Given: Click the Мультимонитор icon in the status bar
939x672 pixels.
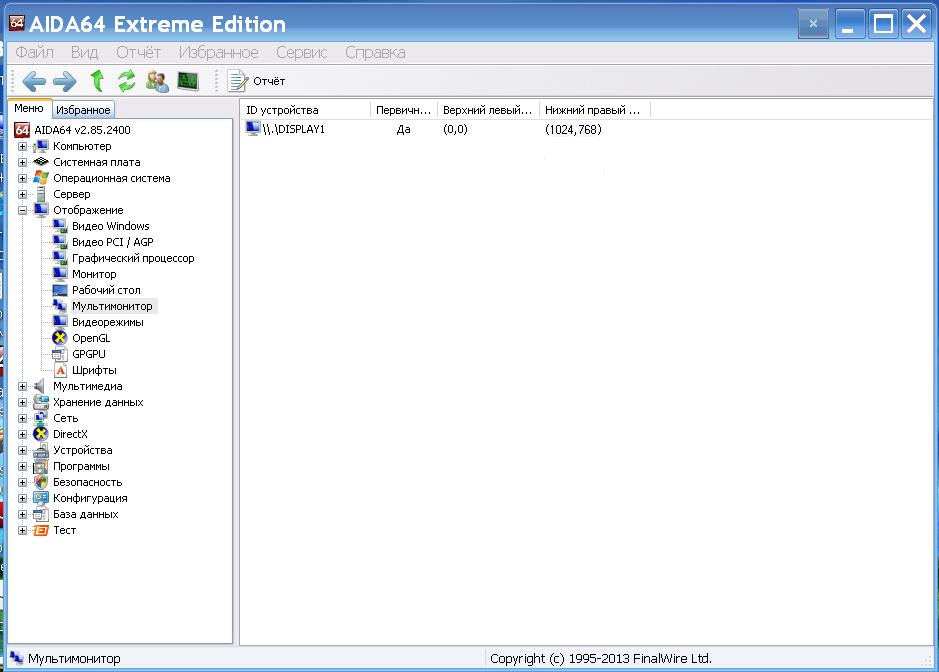Looking at the screenshot, I should (17, 658).
